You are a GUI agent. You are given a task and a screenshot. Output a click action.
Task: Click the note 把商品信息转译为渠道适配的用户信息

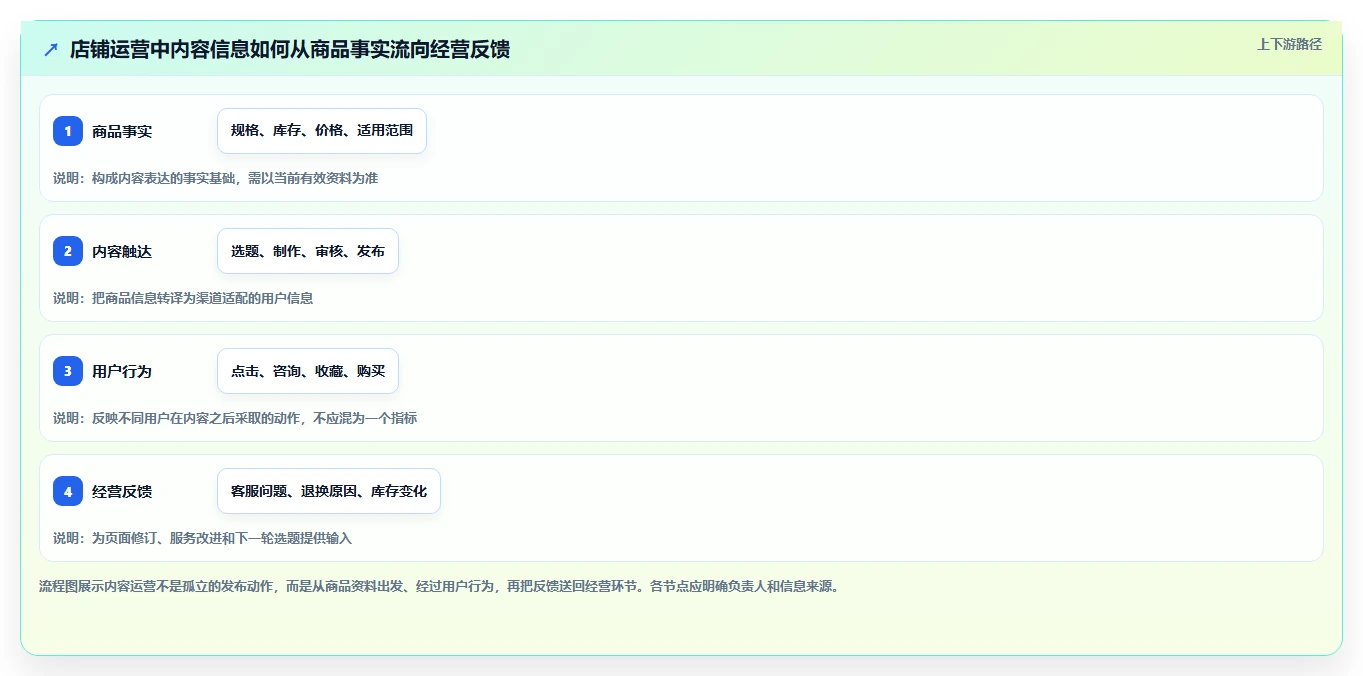coord(202,298)
